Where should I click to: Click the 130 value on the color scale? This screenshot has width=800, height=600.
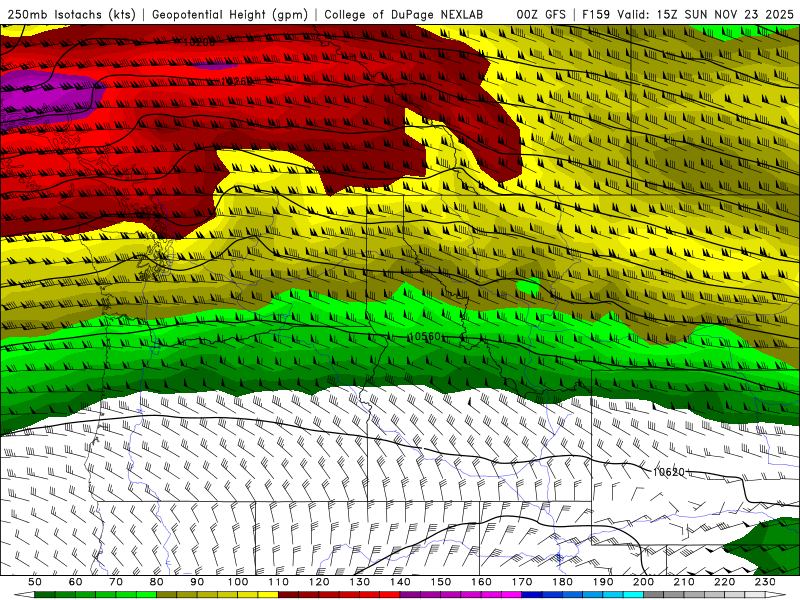coord(359,582)
